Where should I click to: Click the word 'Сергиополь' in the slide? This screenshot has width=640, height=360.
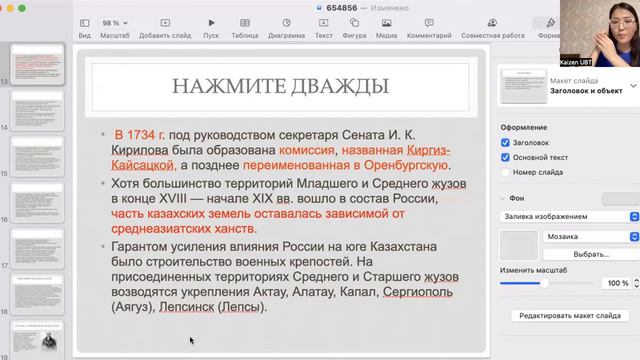click(x=418, y=292)
